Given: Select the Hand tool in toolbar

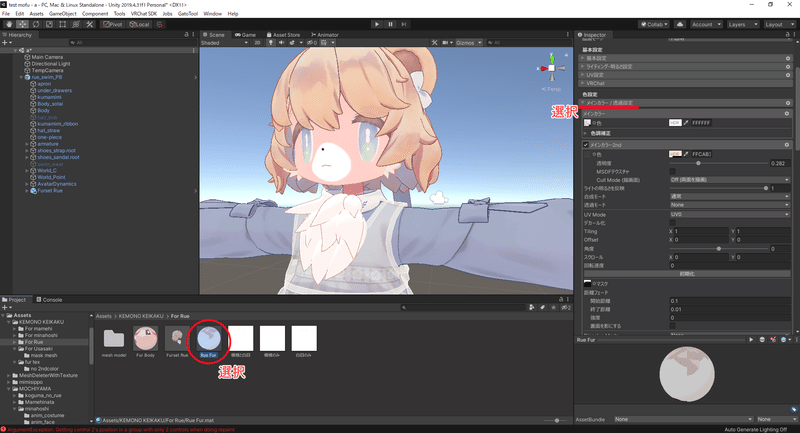Looking at the screenshot, I should (x=9, y=24).
